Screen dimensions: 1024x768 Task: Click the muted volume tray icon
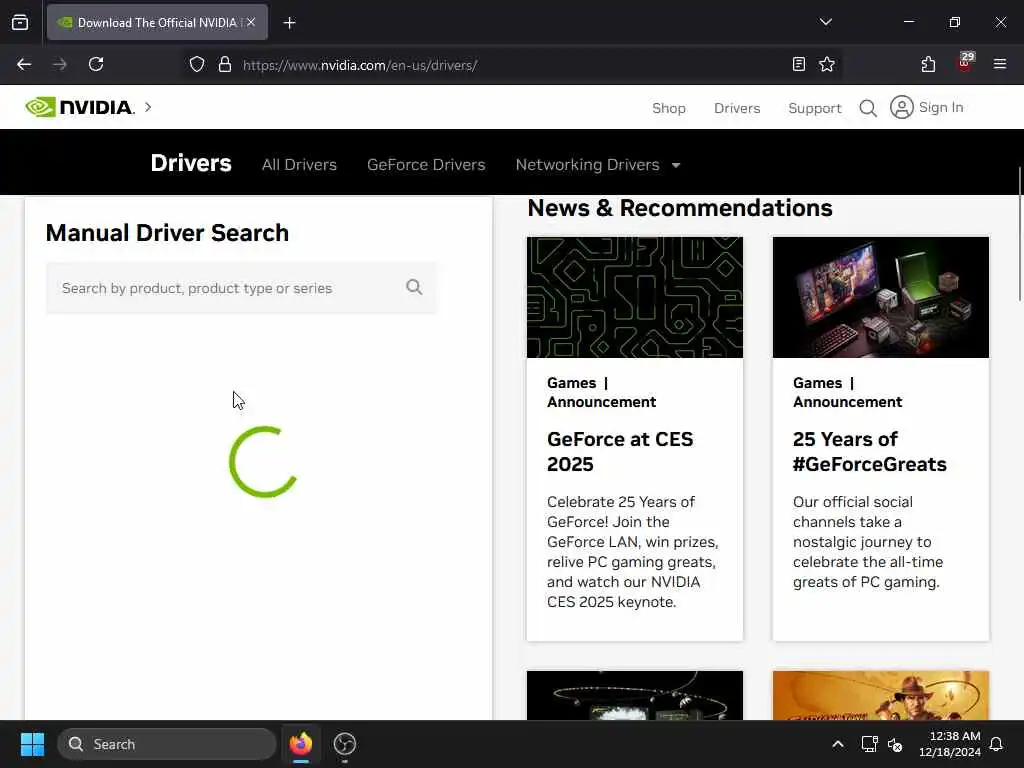[895, 744]
